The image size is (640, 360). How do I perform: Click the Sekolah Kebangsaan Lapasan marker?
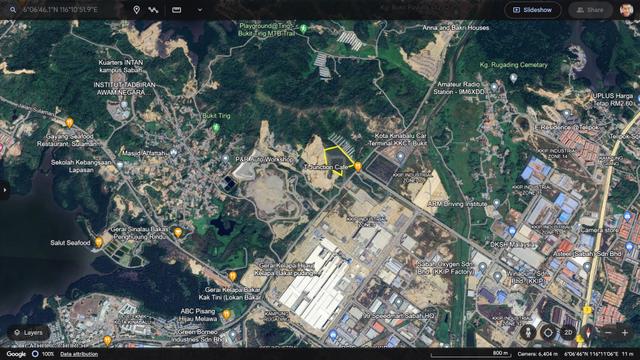click(x=119, y=164)
